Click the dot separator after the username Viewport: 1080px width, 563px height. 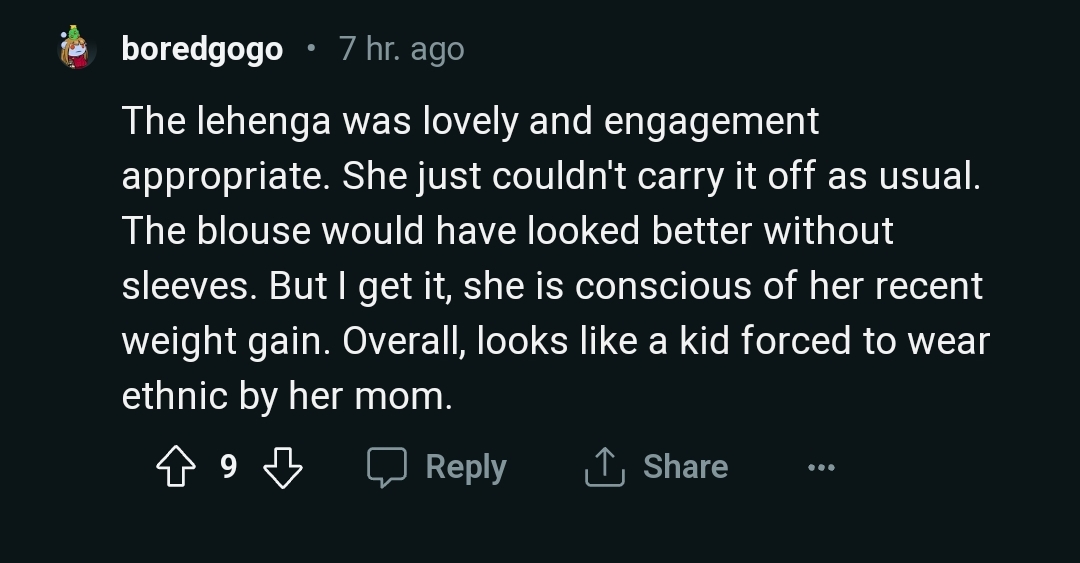point(311,48)
